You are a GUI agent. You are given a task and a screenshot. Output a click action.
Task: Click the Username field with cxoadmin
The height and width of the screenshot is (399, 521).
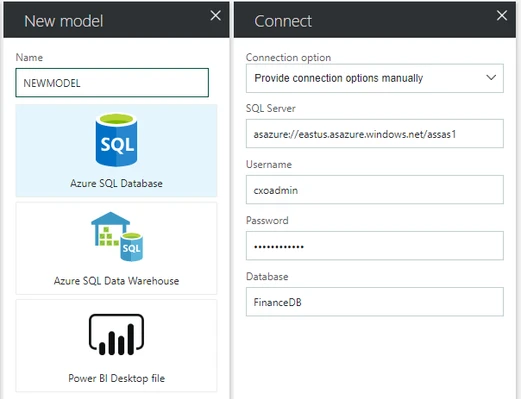(x=375, y=190)
